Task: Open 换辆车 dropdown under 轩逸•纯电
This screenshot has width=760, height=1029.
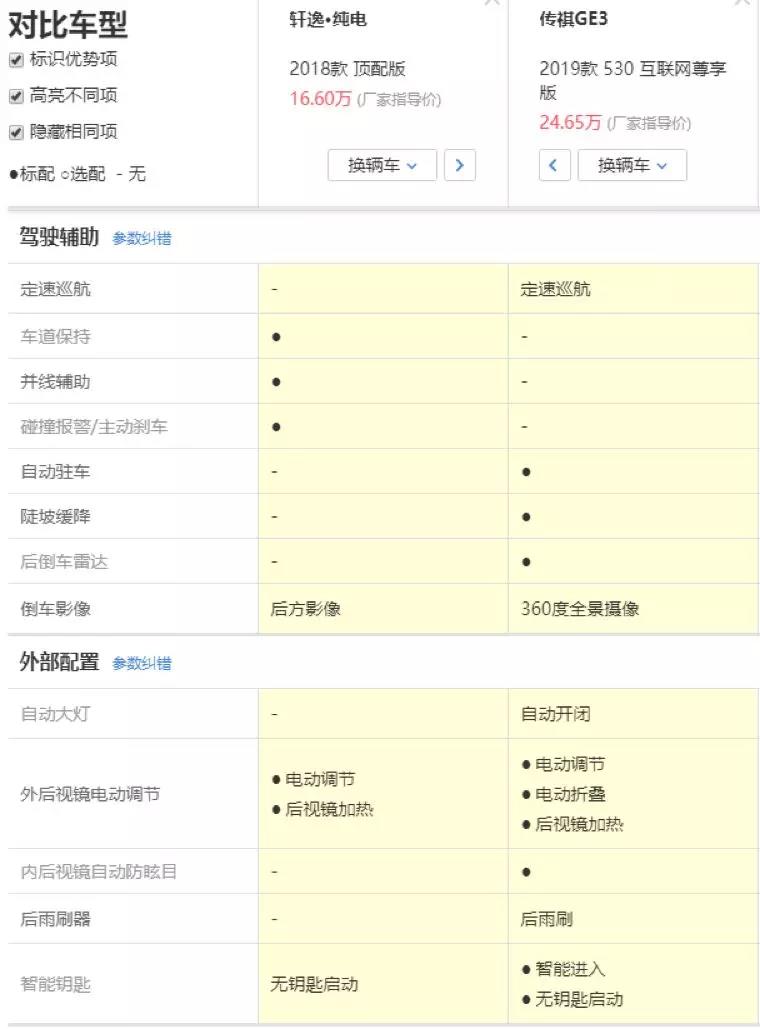Action: click(382, 165)
